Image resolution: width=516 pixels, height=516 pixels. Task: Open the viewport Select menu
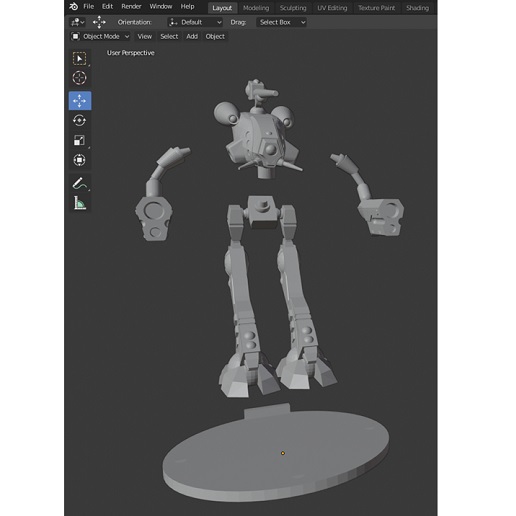coord(169,36)
